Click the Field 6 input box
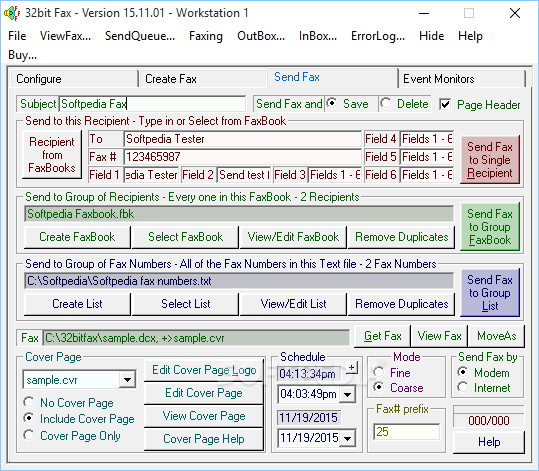Screen dimensions: 539x471 (427, 175)
